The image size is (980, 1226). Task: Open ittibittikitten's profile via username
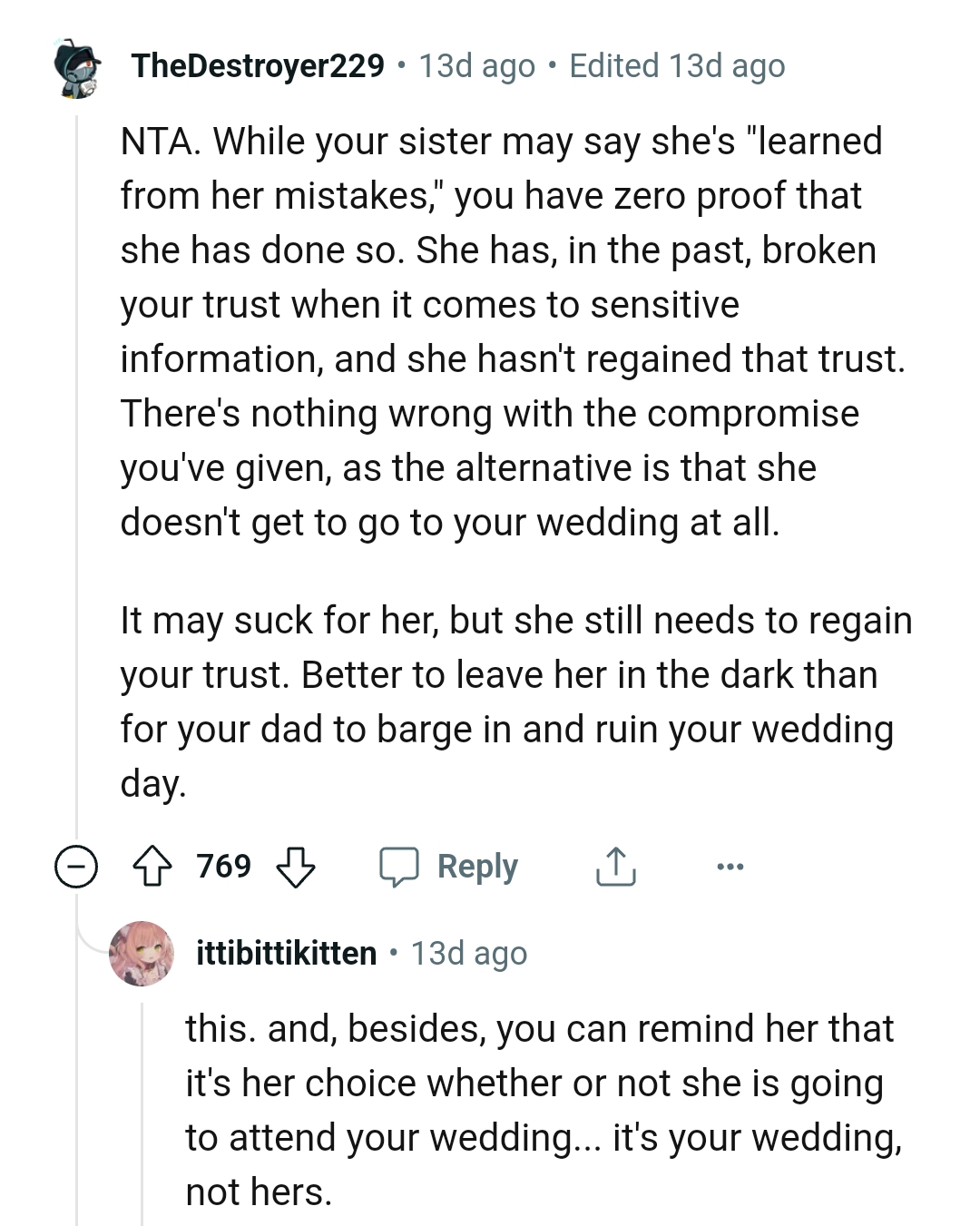pyautogui.click(x=287, y=952)
